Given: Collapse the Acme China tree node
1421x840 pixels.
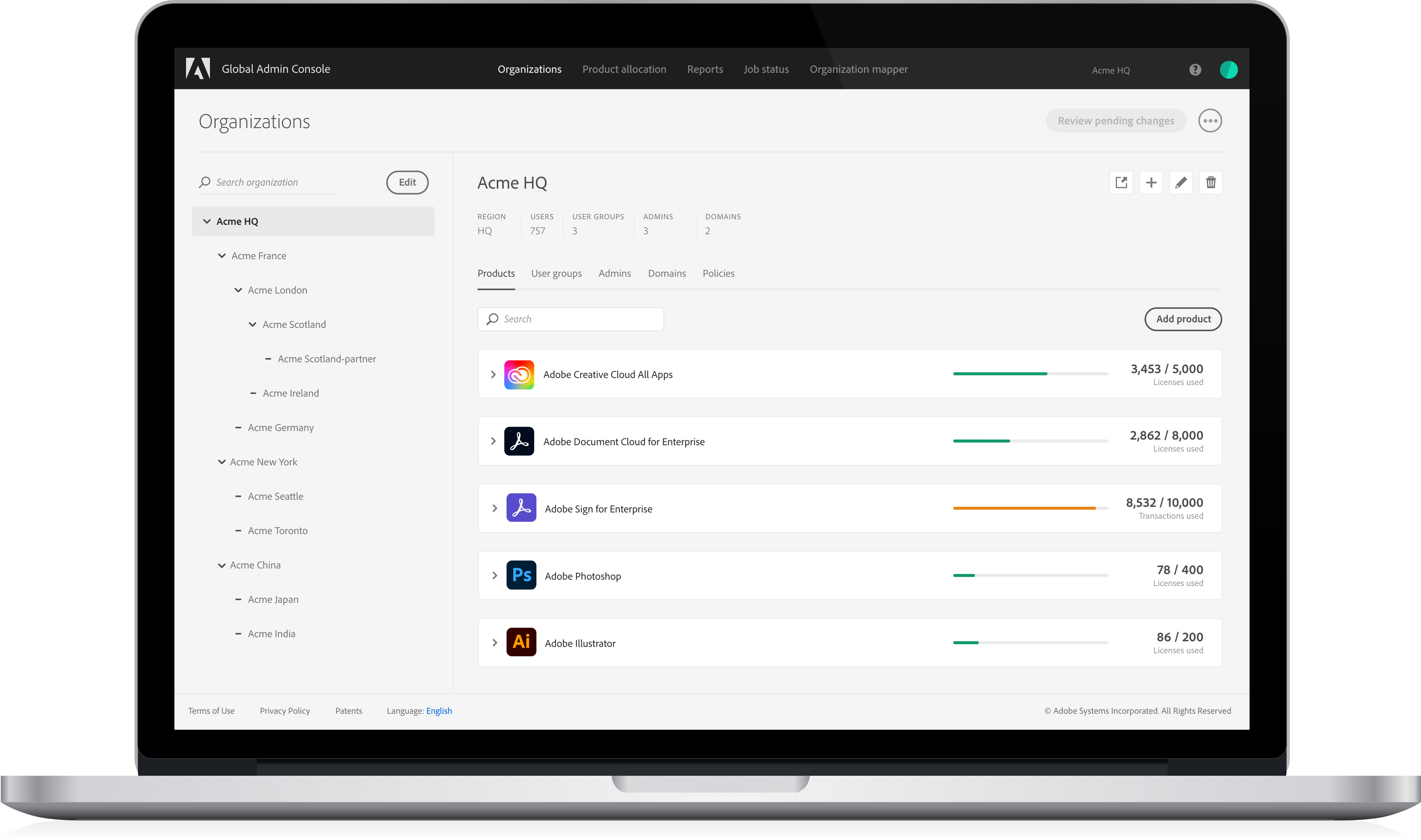Looking at the screenshot, I should tap(222, 565).
